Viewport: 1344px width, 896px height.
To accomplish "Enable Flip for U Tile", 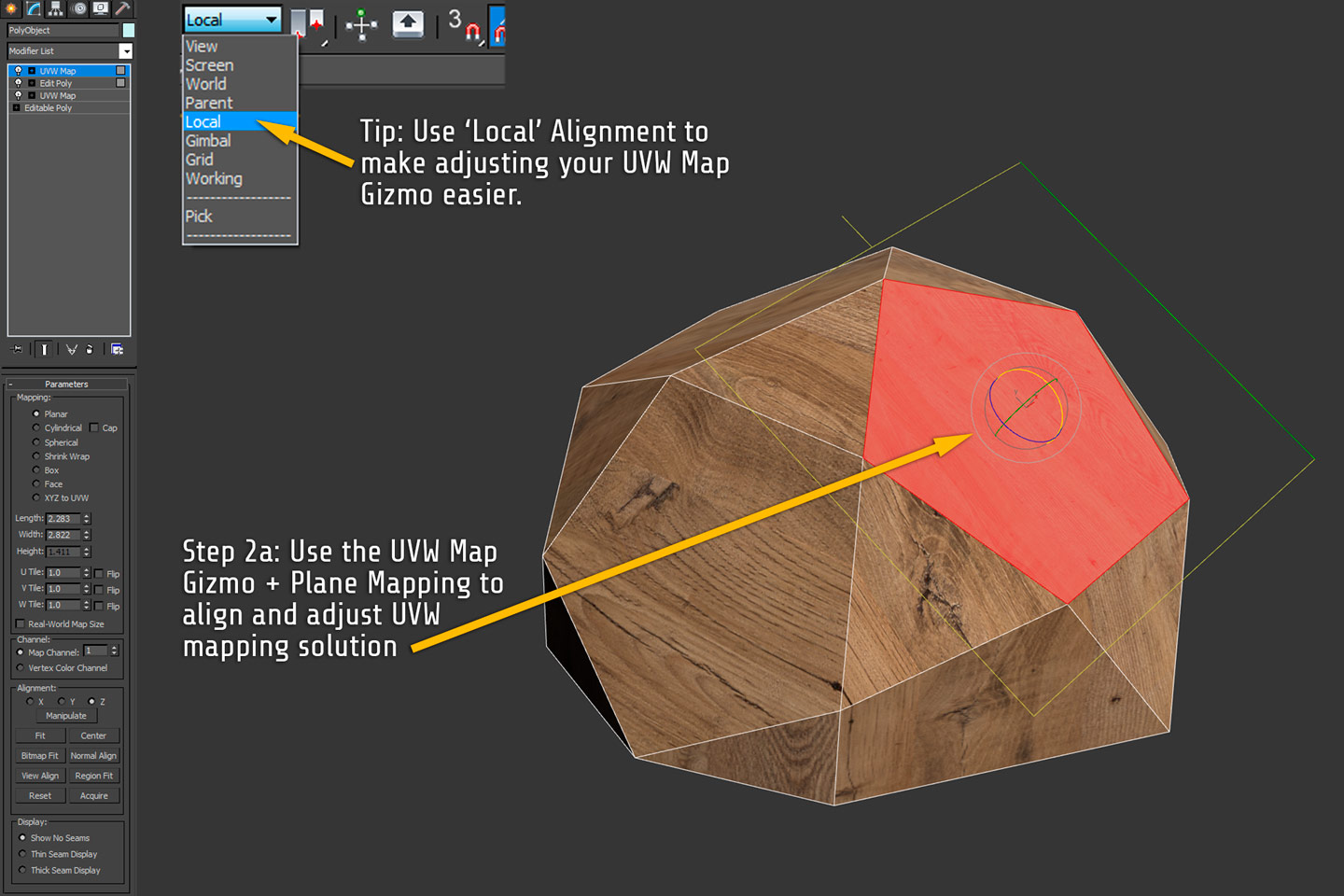I will [x=99, y=573].
